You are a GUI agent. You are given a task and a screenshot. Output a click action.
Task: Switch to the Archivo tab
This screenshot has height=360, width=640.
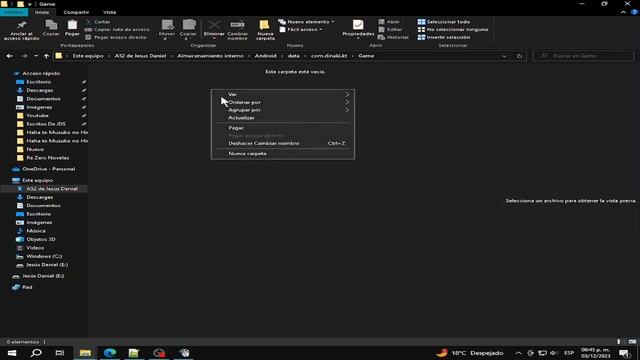coord(14,12)
